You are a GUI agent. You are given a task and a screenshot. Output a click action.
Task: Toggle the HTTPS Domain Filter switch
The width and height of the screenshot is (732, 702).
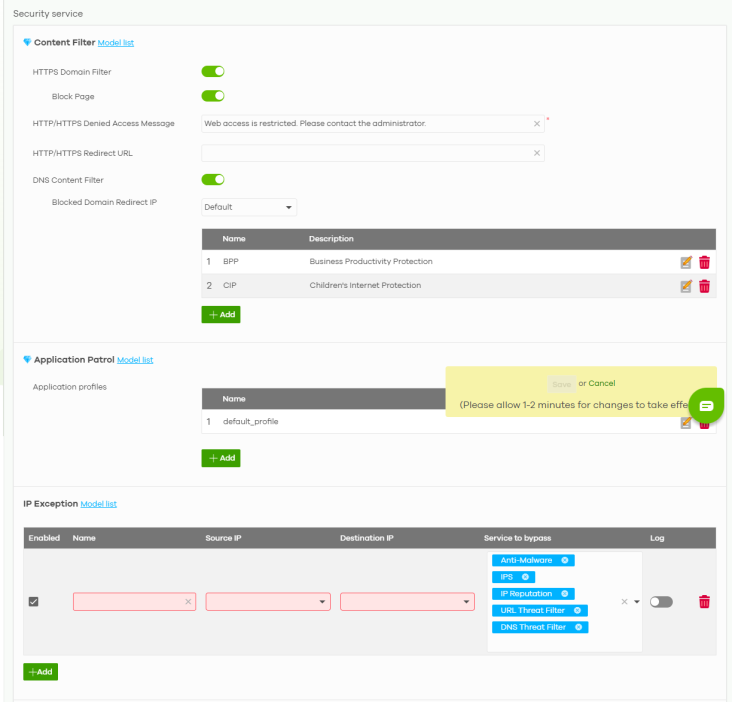[x=213, y=72]
